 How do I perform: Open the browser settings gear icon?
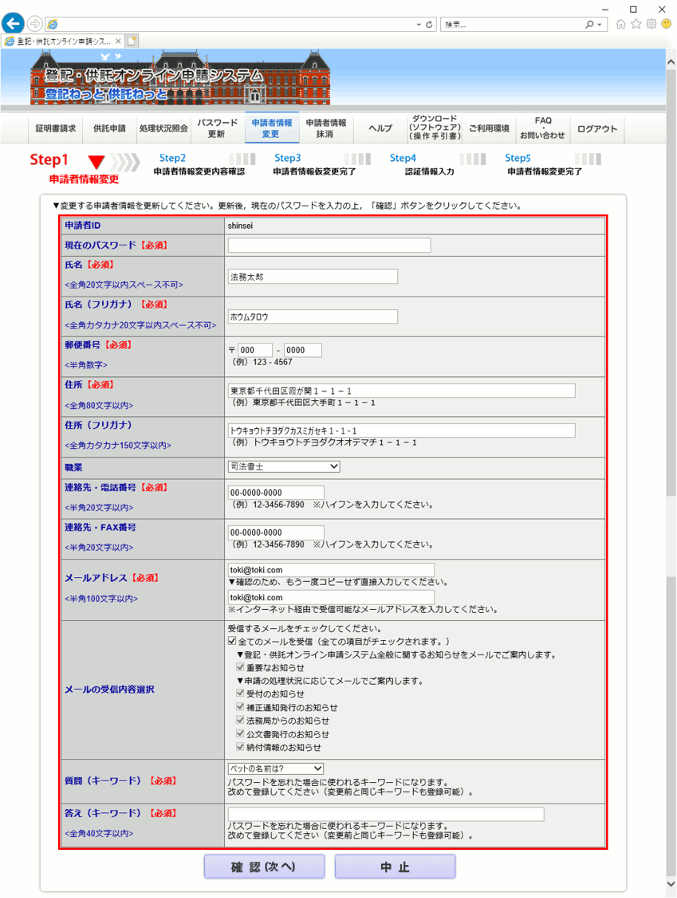(x=651, y=24)
